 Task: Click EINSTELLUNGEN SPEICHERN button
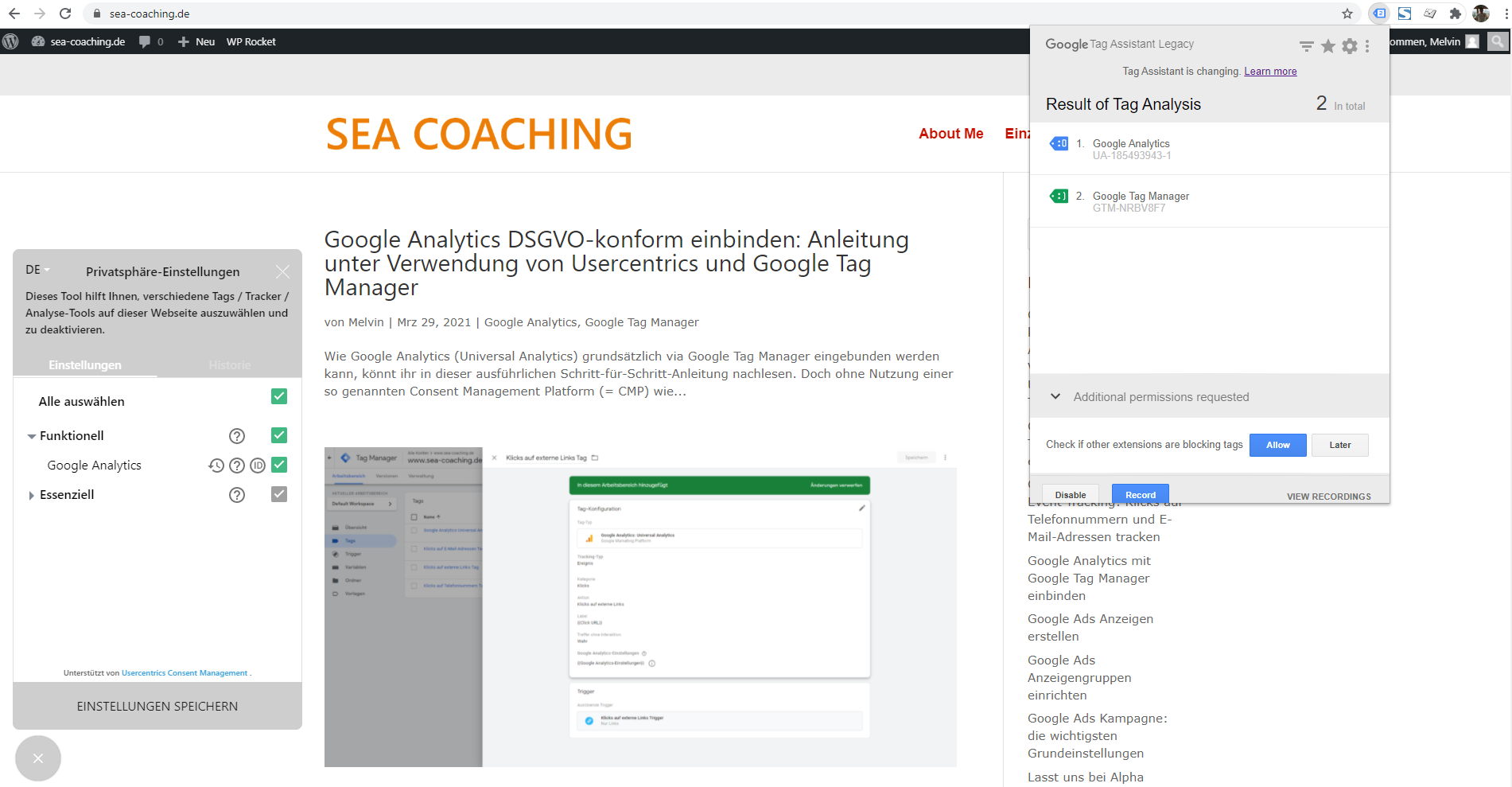[x=157, y=706]
